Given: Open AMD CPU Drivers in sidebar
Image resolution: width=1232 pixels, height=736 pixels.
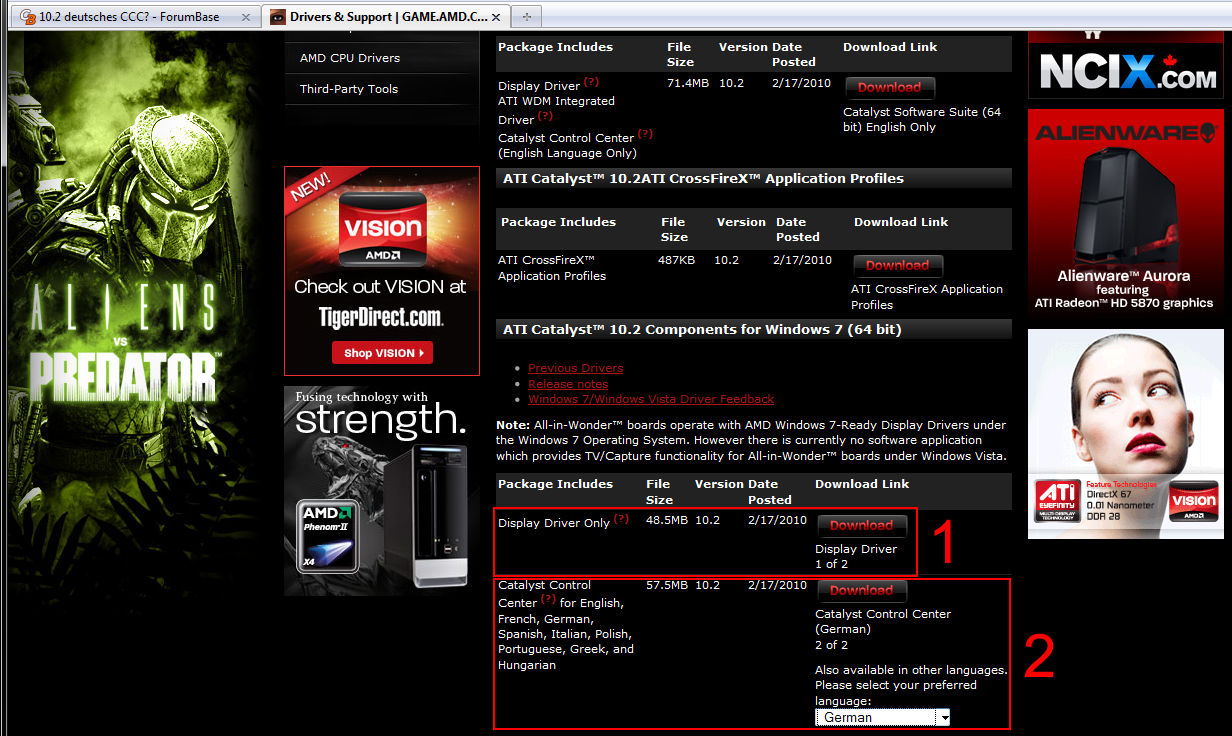Looking at the screenshot, I should tap(350, 58).
